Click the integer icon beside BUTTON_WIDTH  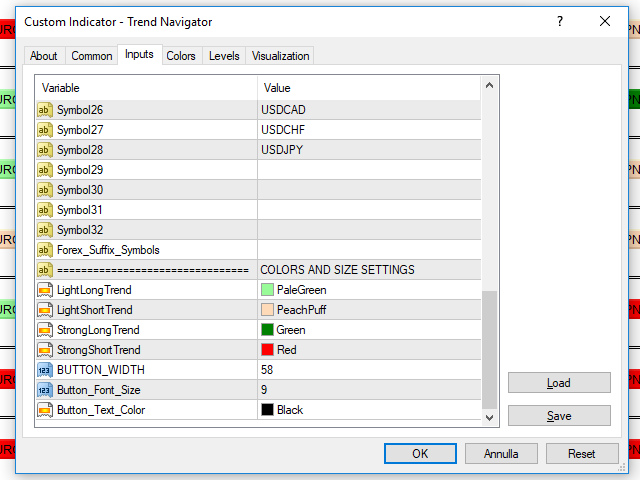point(45,370)
